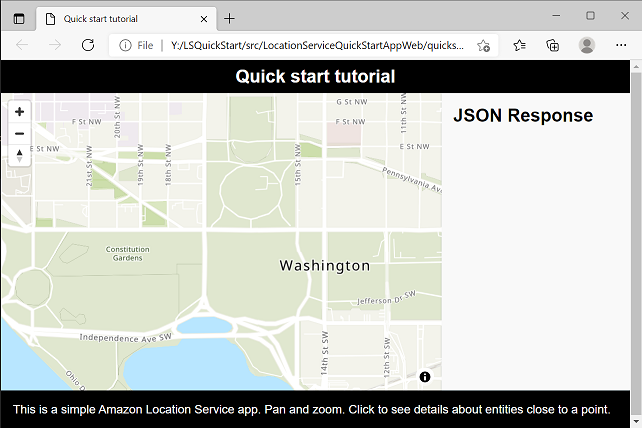Zoom out of the map
642x428 pixels.
click(x=19, y=133)
